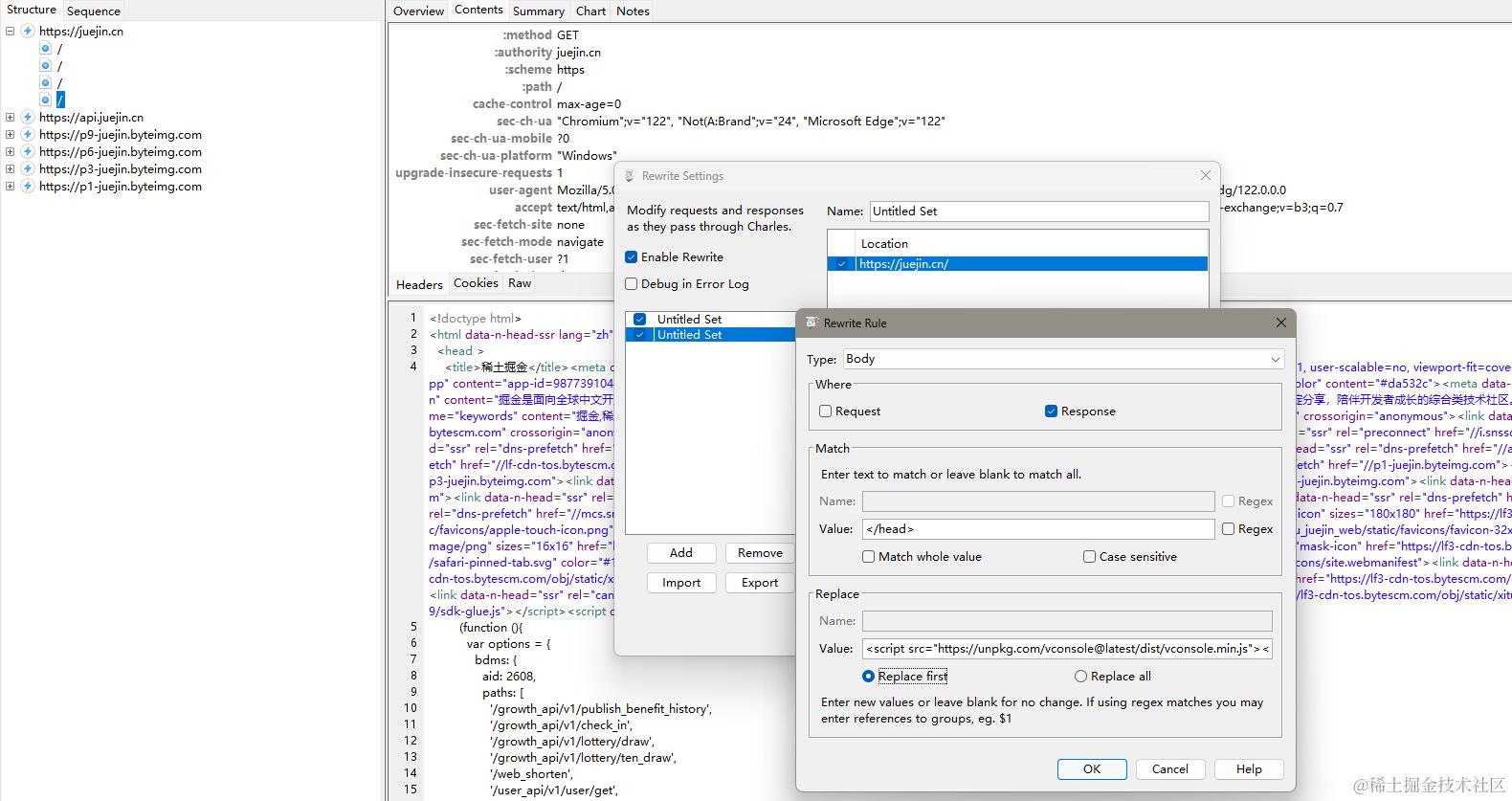Select the Replace first radio button
Viewport: 1512px width, 801px height.
point(869,677)
